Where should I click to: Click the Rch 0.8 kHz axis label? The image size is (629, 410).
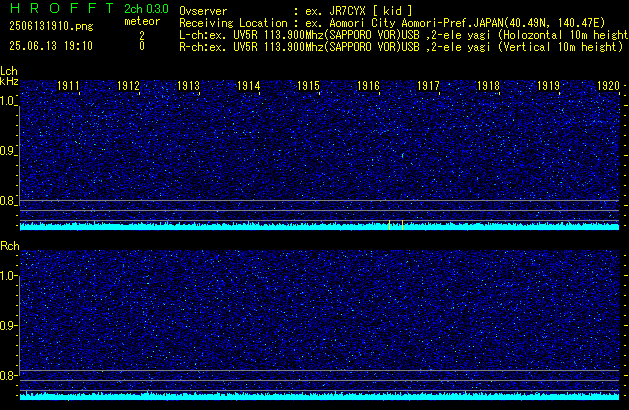[7, 375]
